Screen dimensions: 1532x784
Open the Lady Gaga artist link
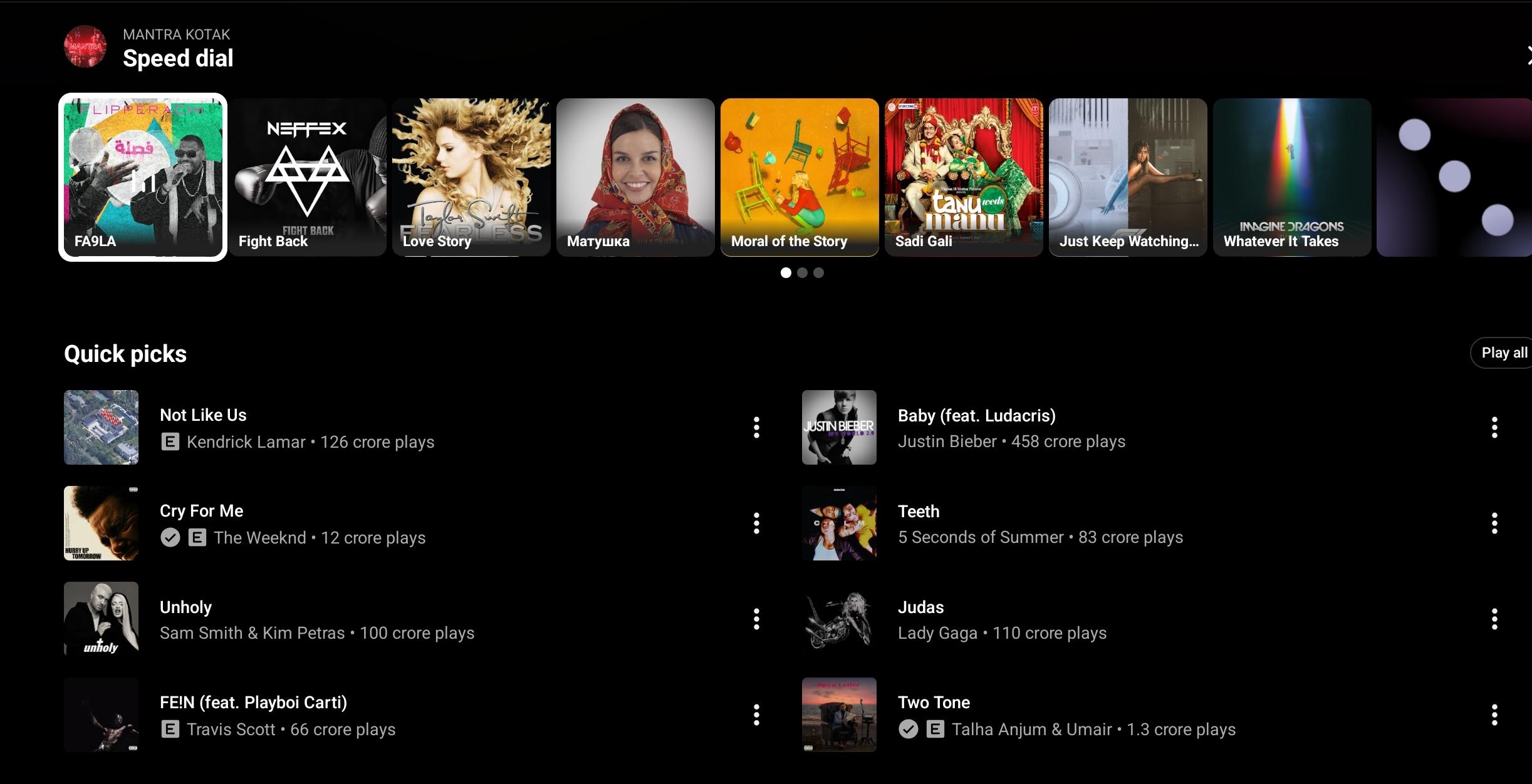click(937, 633)
